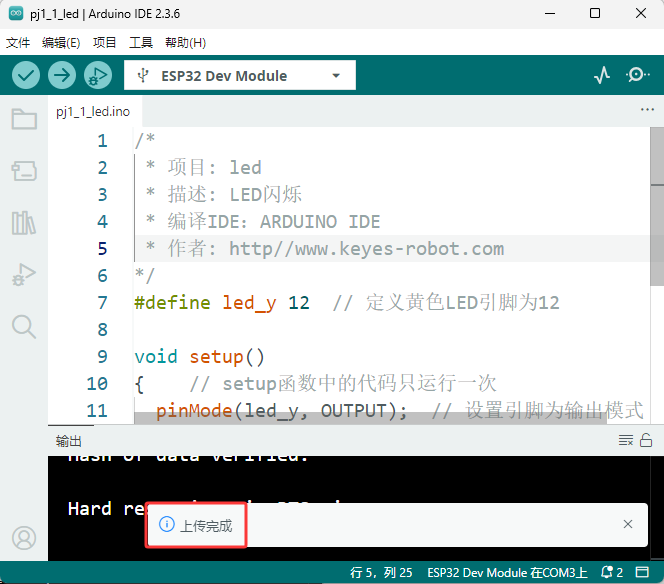Open the 文件 menu

click(18, 42)
